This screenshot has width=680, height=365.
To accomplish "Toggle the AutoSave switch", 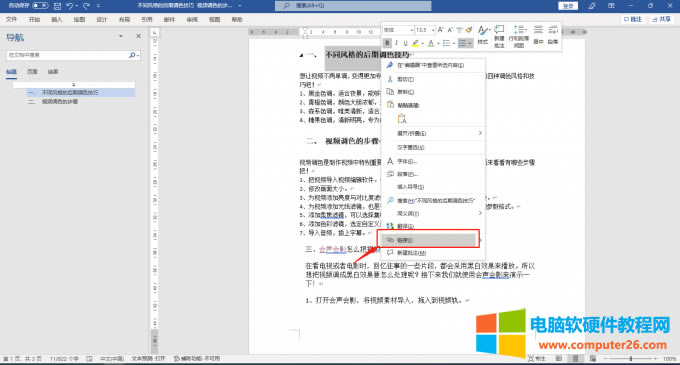I will click(40, 6).
